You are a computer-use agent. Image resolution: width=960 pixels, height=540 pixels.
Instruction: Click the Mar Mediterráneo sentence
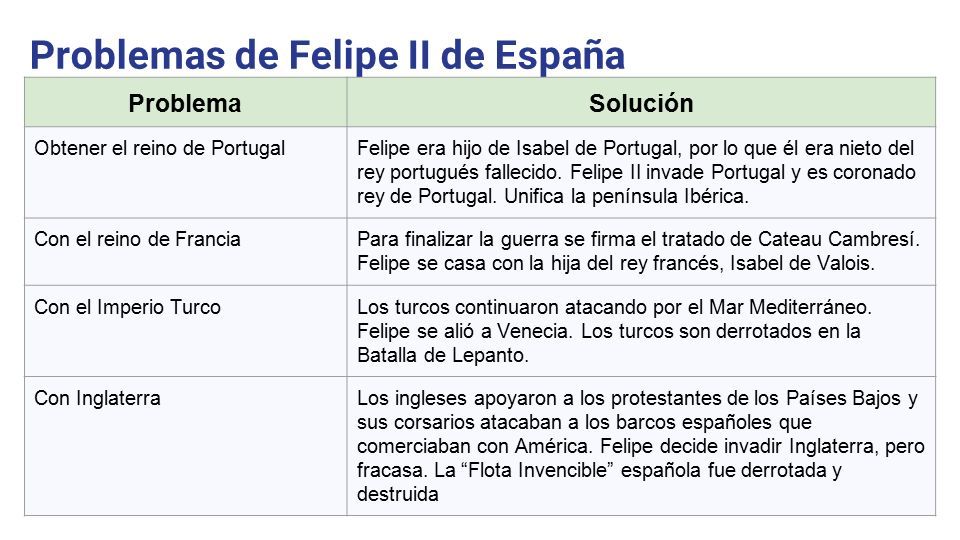[x=614, y=307]
